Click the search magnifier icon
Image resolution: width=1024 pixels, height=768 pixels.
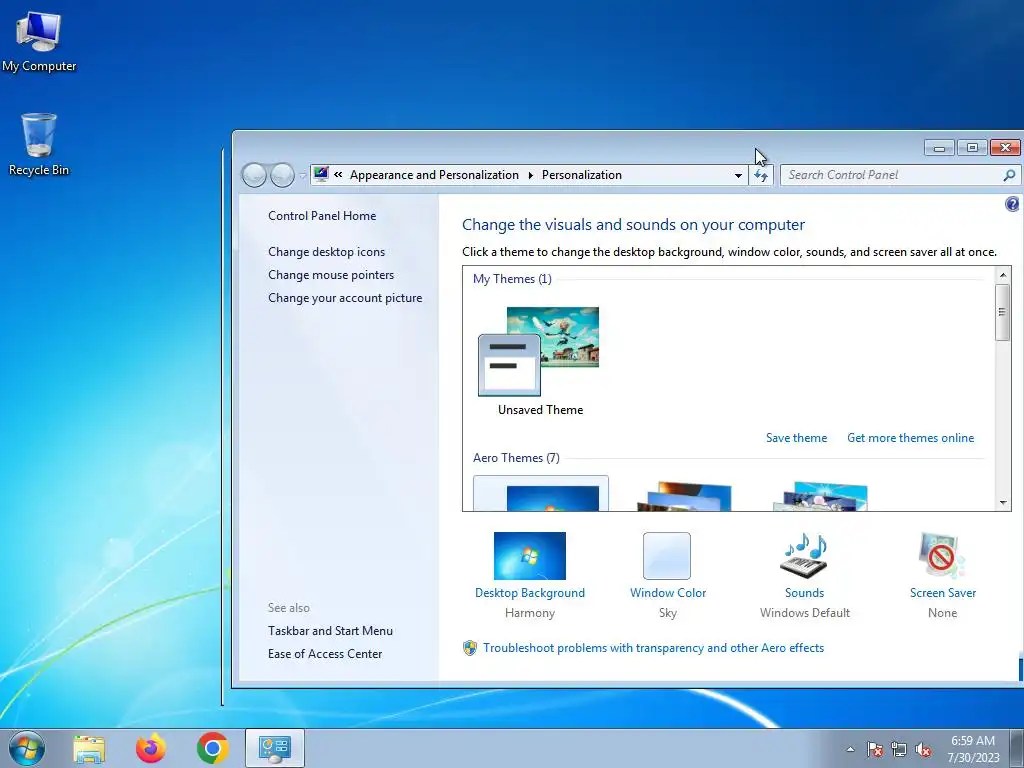(x=1009, y=175)
